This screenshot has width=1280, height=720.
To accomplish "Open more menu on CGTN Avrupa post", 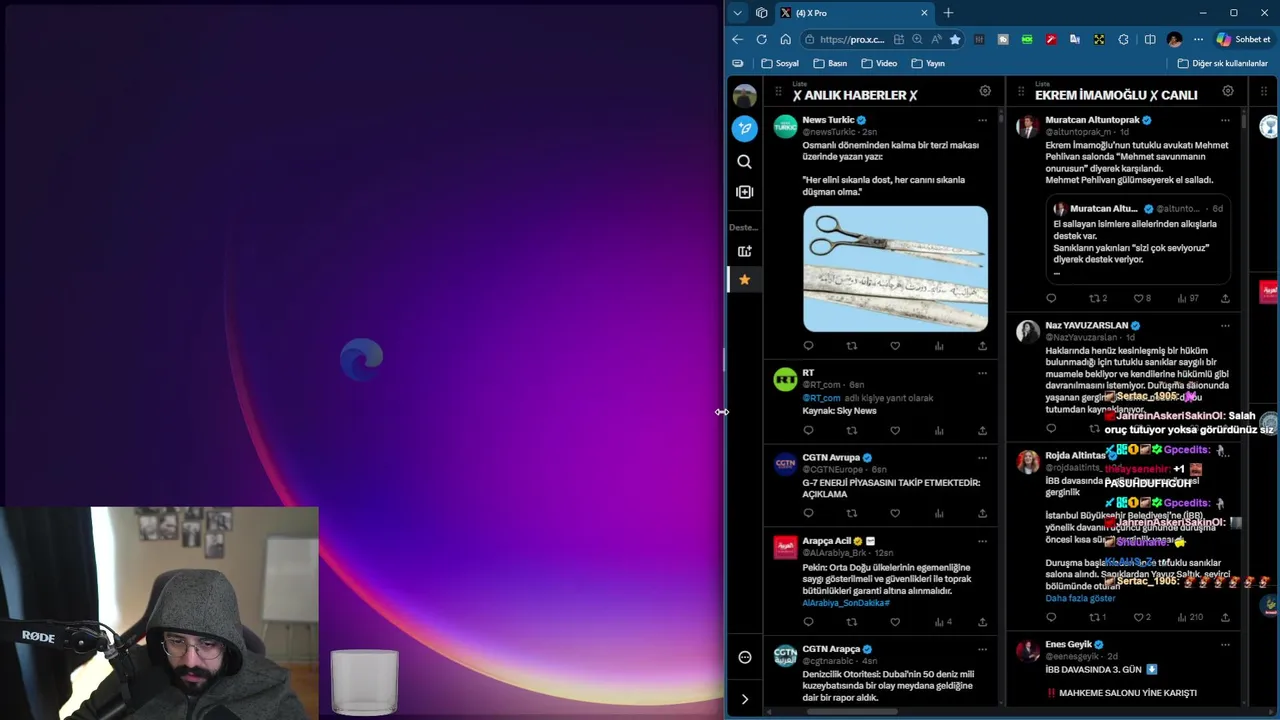I will tap(982, 457).
